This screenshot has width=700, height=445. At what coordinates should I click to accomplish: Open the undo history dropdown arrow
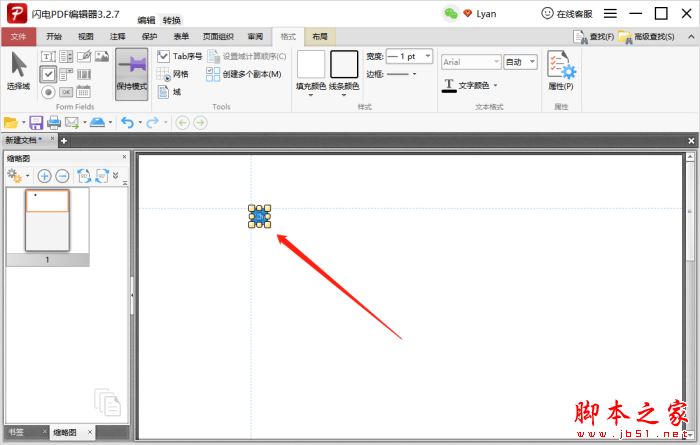140,122
